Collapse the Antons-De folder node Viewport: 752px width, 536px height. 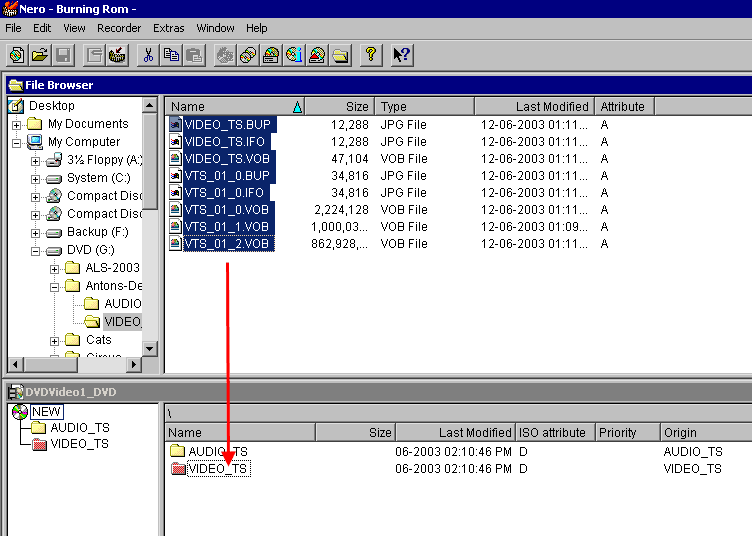click(x=55, y=287)
